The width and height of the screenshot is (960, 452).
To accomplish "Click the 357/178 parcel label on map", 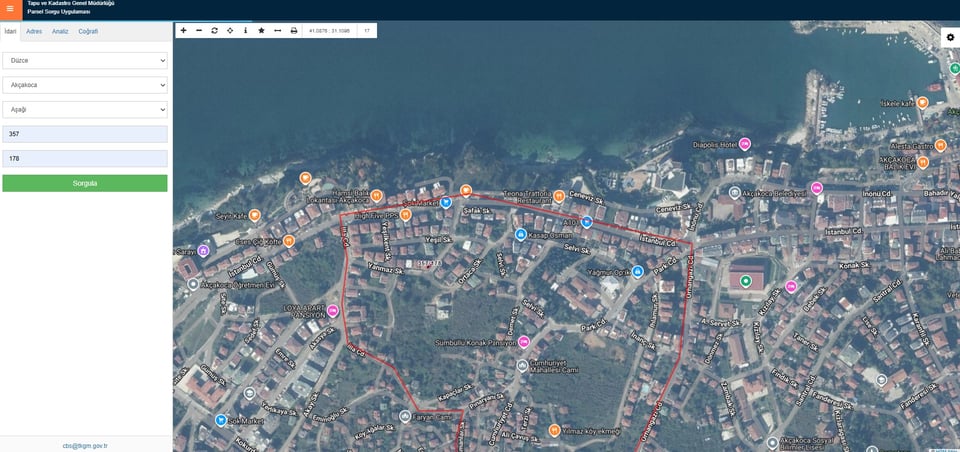I will coord(430,263).
